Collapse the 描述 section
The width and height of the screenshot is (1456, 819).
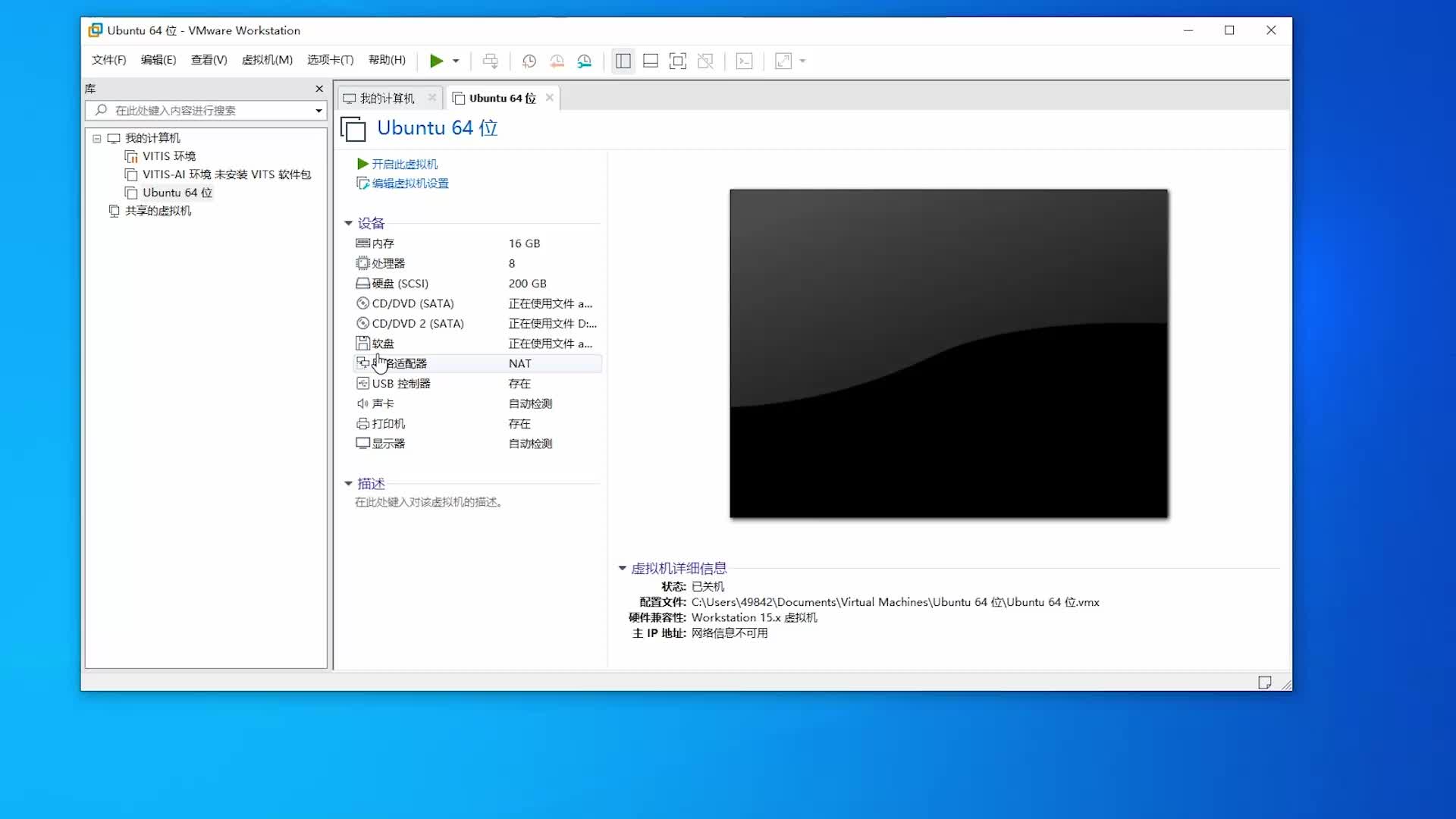[348, 484]
